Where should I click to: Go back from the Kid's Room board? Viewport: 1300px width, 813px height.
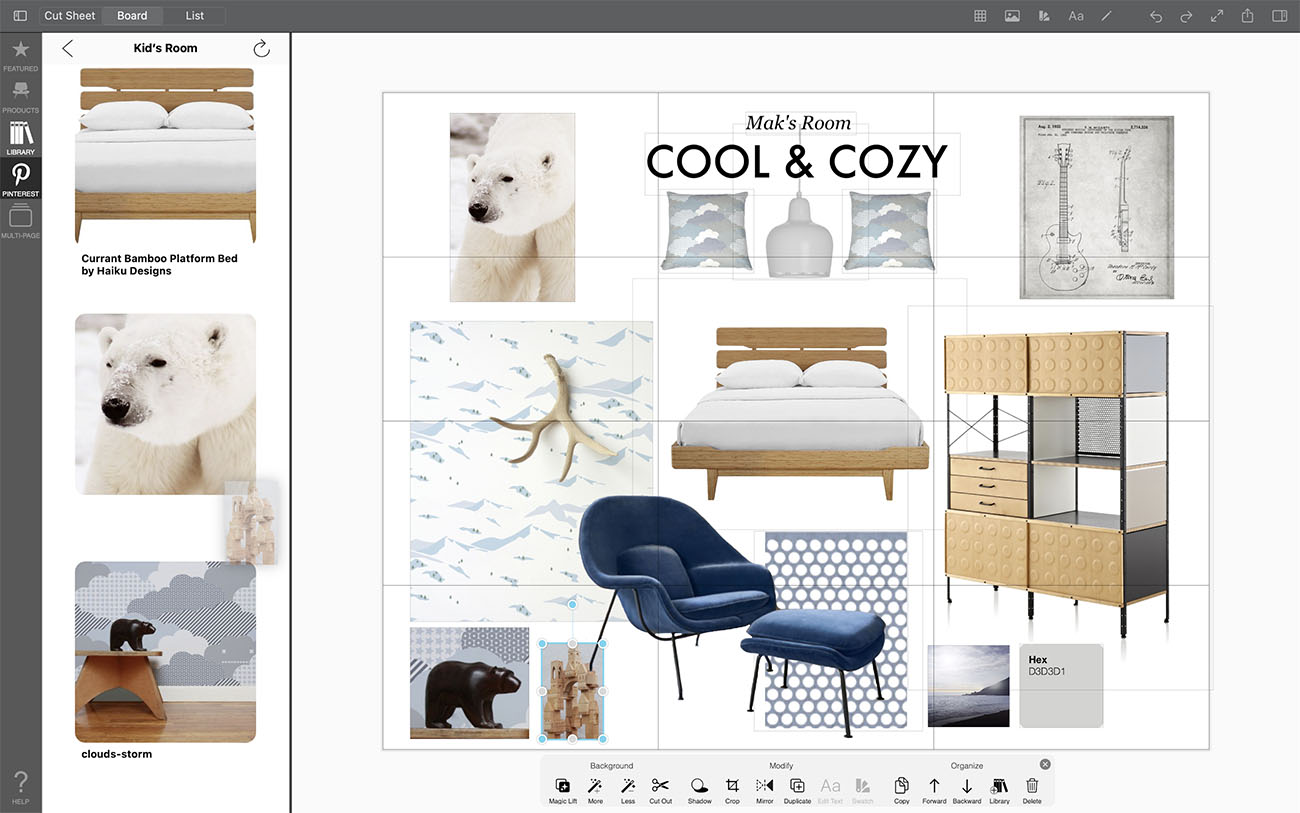pos(68,48)
